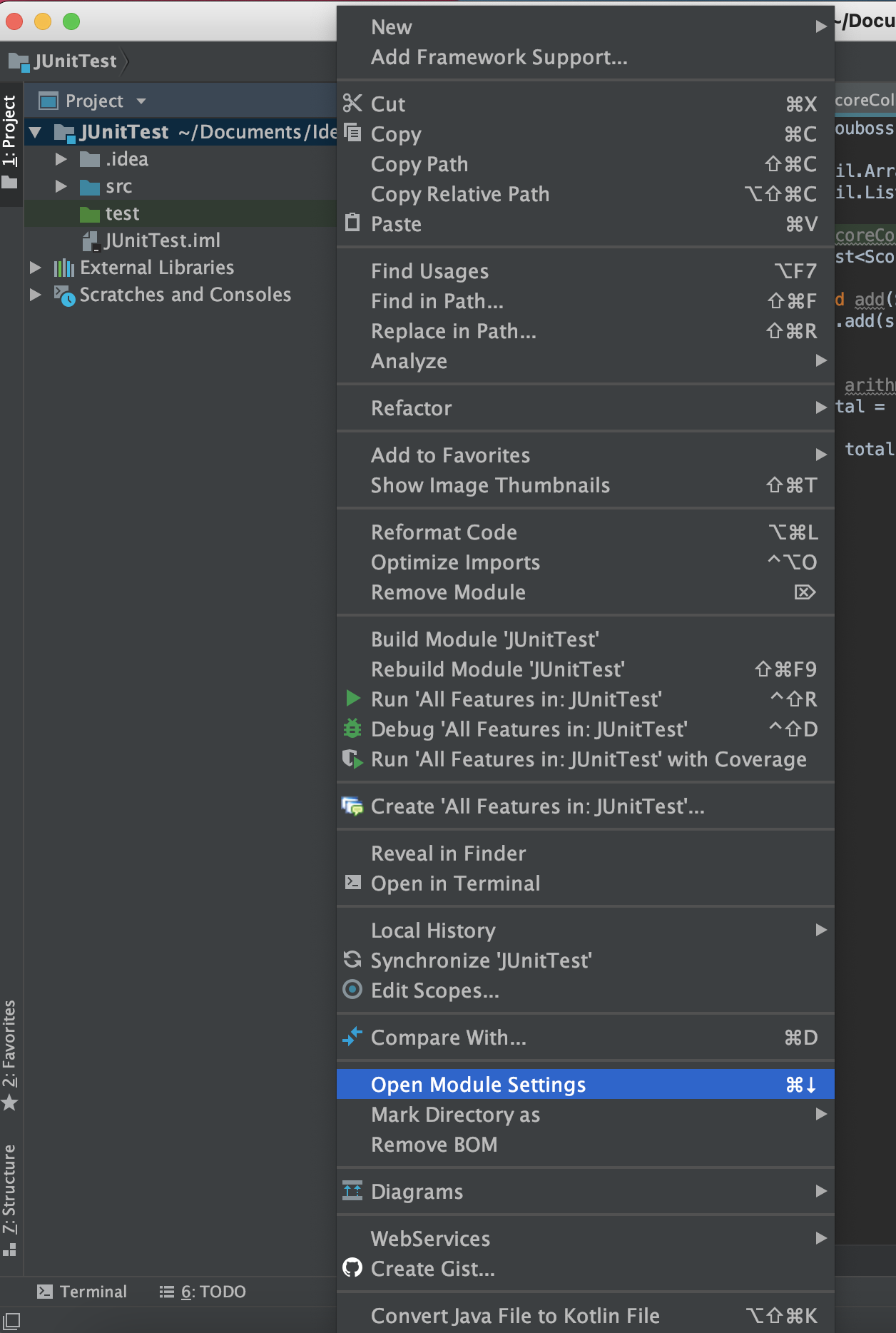Image resolution: width=896 pixels, height=1333 pixels.
Task: Click the Synchronize refresh icon
Action: 352,960
